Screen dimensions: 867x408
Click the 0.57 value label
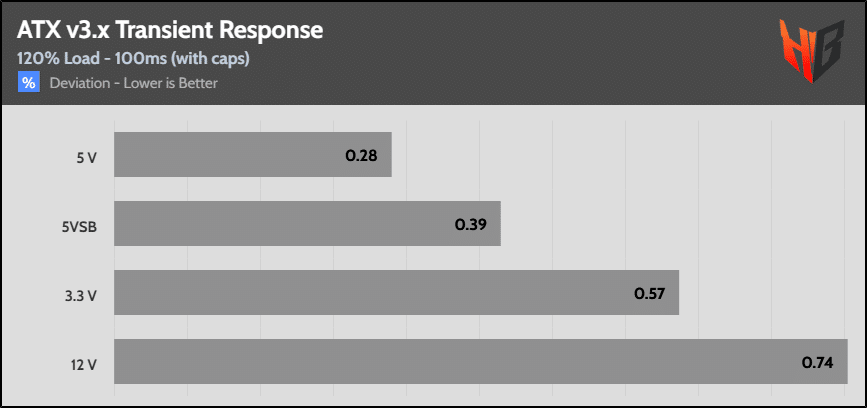click(x=649, y=294)
